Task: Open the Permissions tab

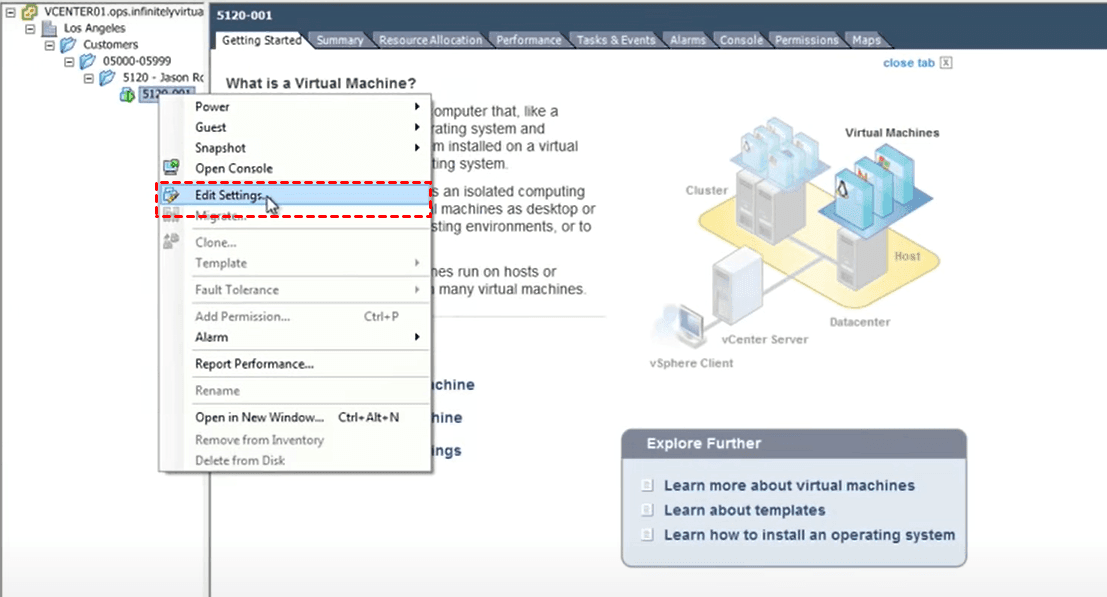Action: 807,40
